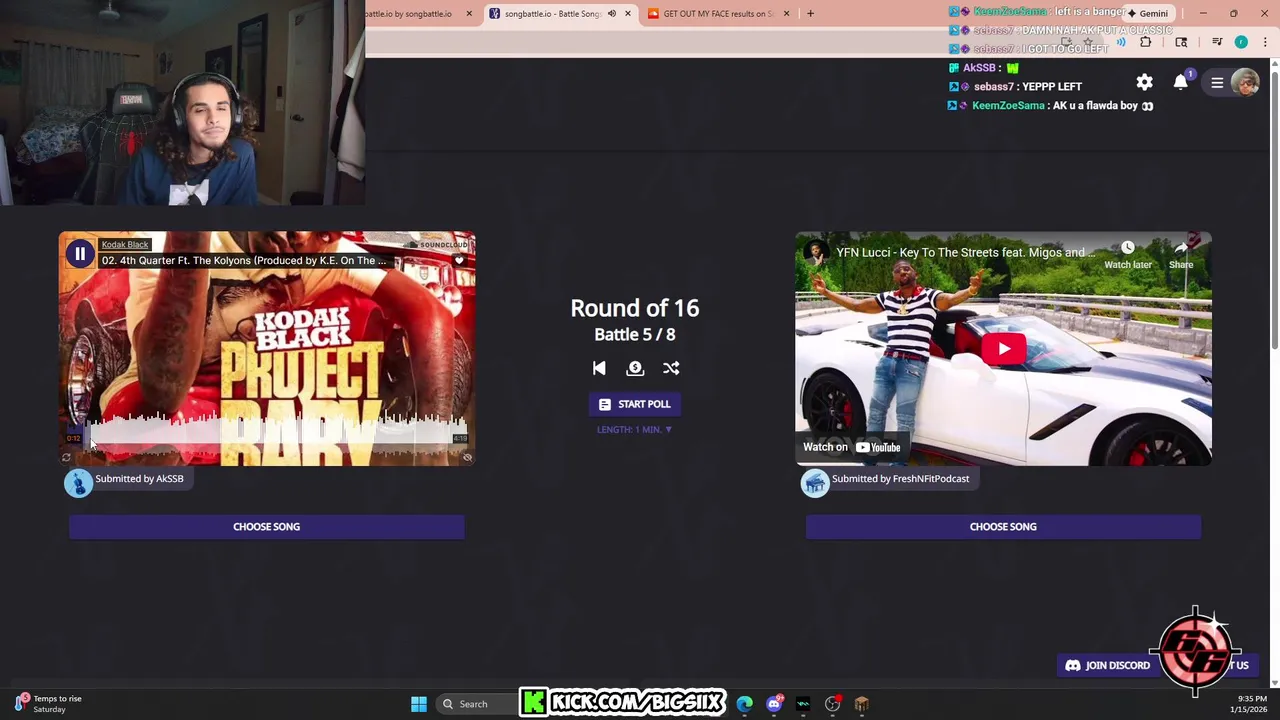This screenshot has height=720, width=1280.
Task: Click 'Submitted by FreshNFitPodcast' label
Action: (900, 478)
